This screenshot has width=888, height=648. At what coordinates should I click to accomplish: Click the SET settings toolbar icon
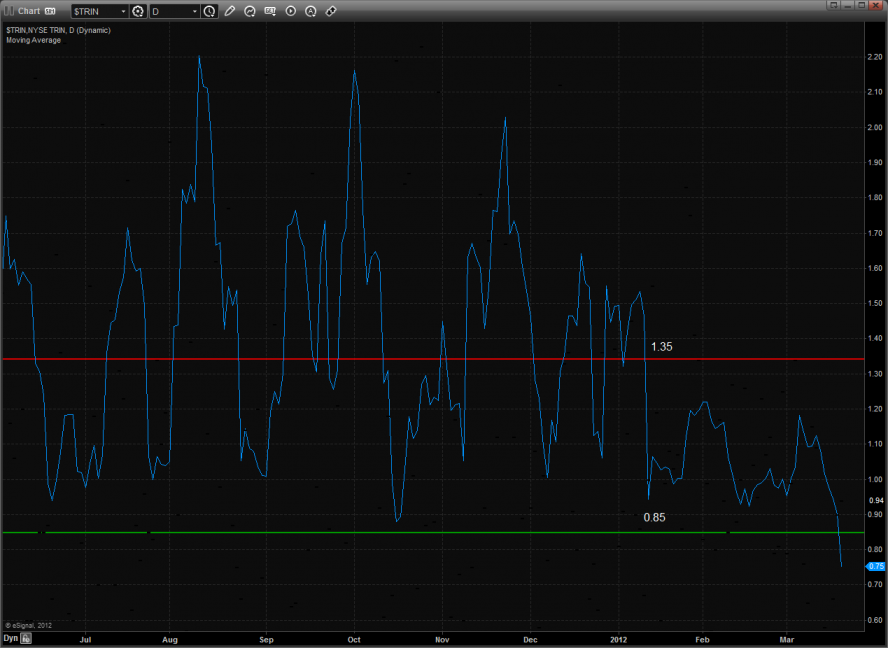coord(271,11)
